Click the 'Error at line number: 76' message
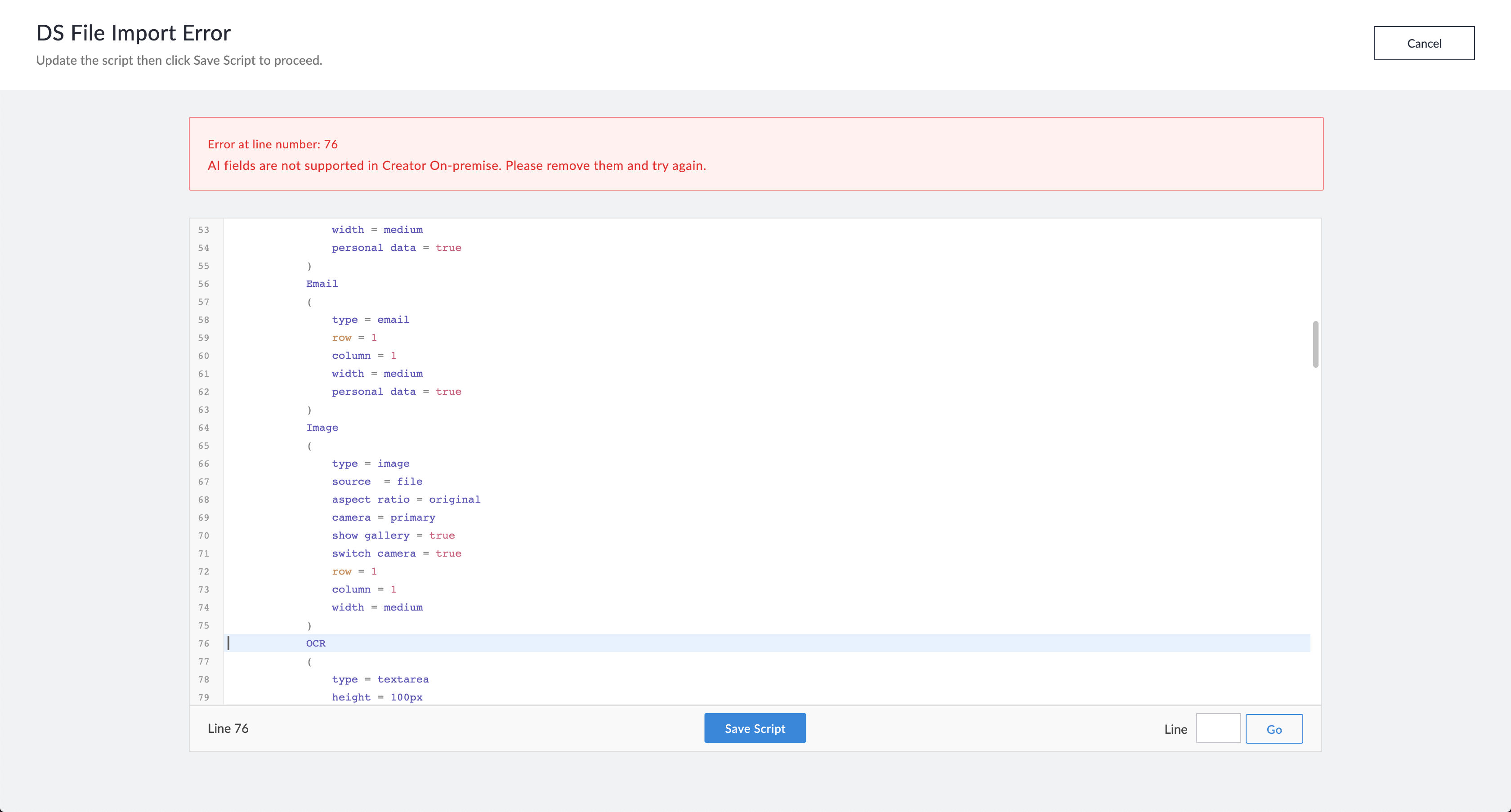The image size is (1511, 812). (x=273, y=144)
